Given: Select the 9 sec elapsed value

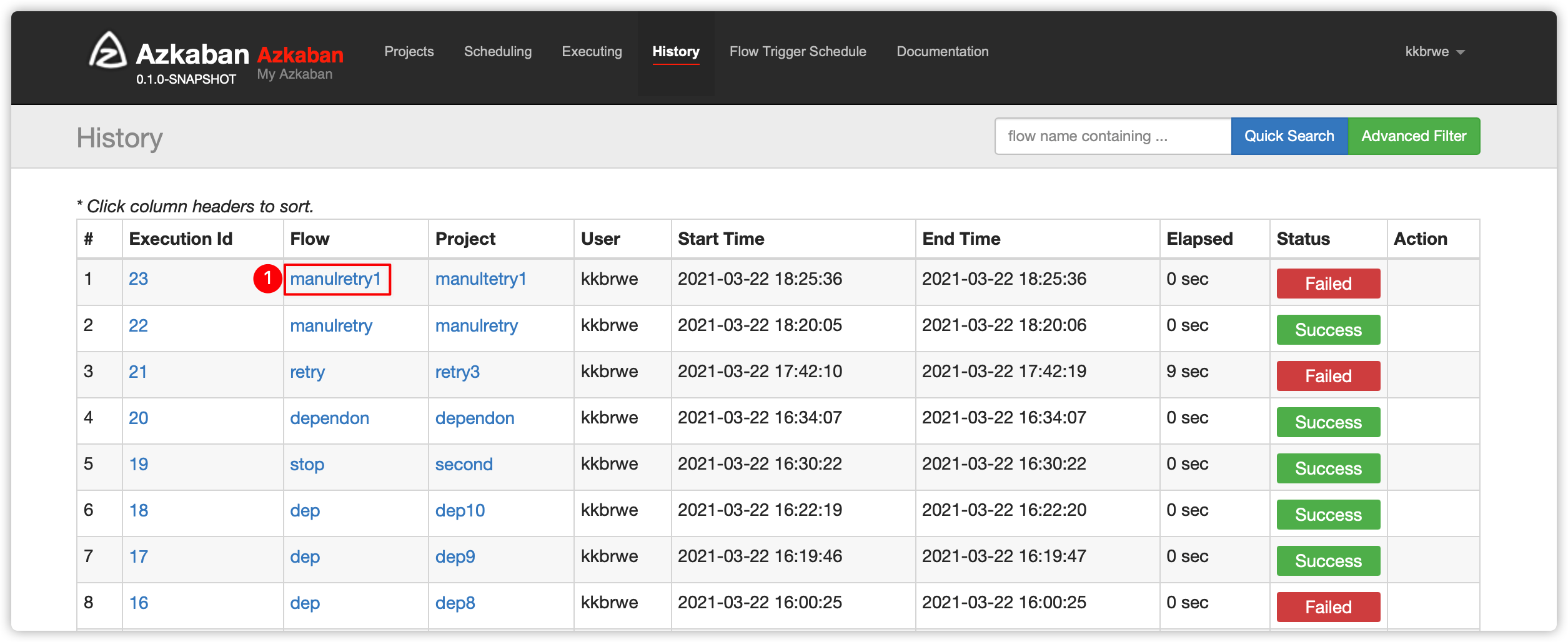Looking at the screenshot, I should (x=1187, y=372).
